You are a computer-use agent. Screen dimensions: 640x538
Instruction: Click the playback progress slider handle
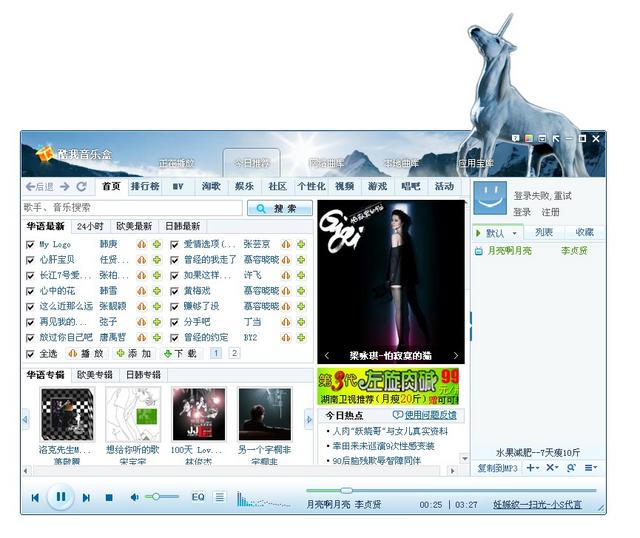(346, 490)
